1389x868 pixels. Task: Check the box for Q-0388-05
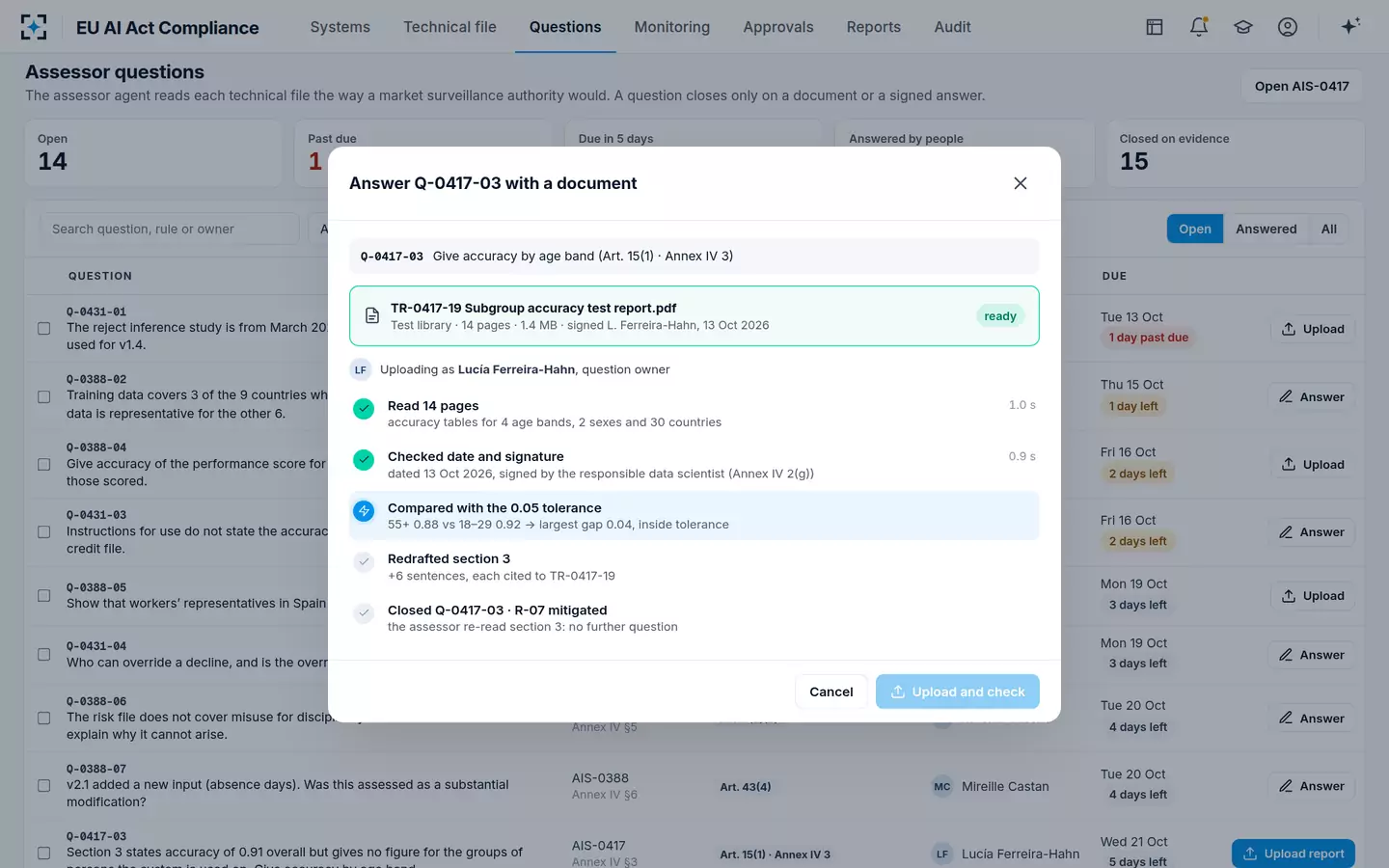click(44, 596)
